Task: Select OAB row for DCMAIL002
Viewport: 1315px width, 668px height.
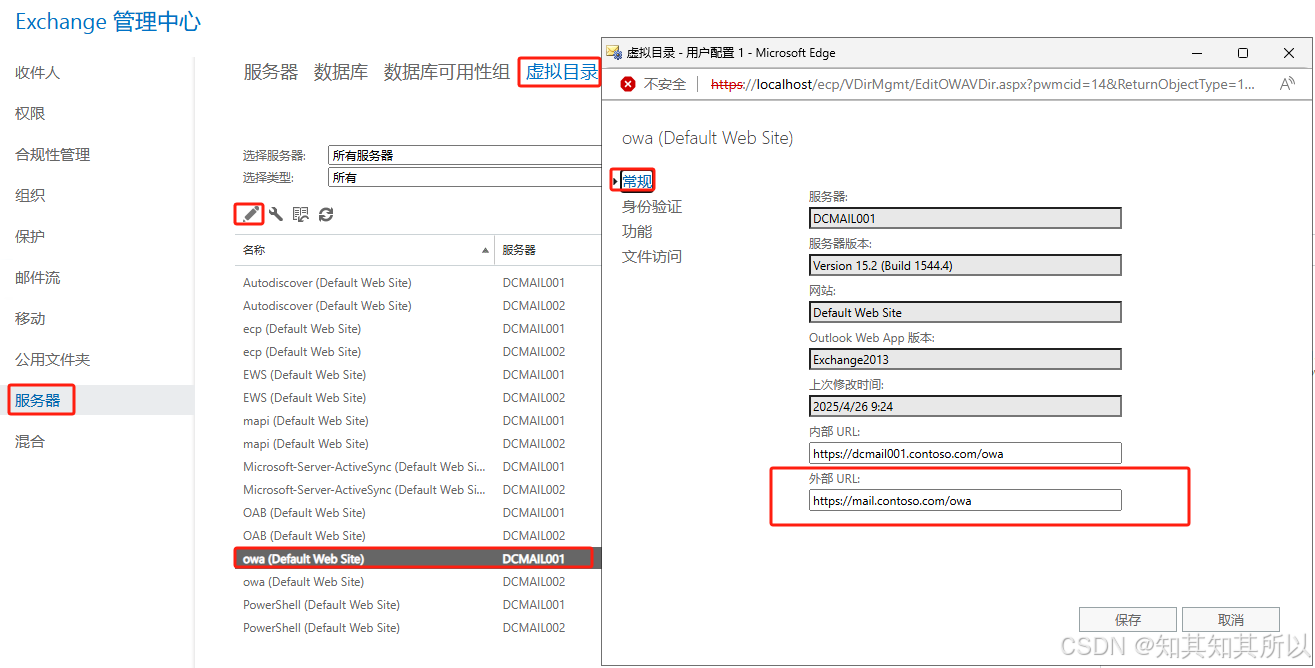Action: click(418, 536)
